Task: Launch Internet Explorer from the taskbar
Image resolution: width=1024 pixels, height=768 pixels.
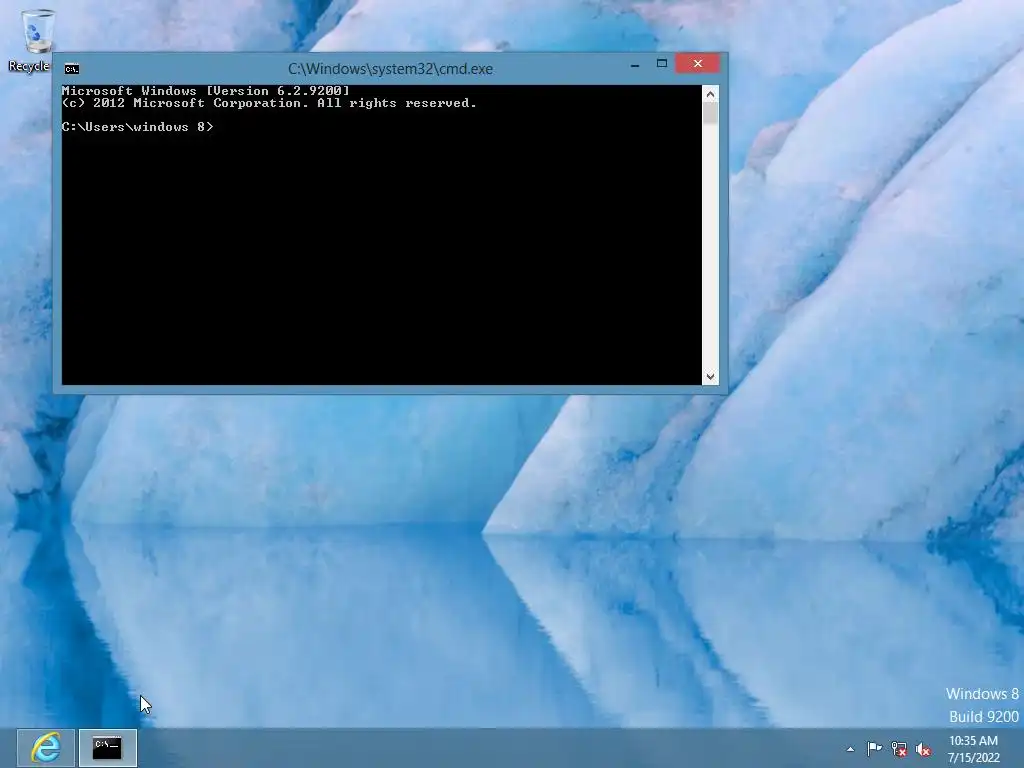Action: point(46,747)
